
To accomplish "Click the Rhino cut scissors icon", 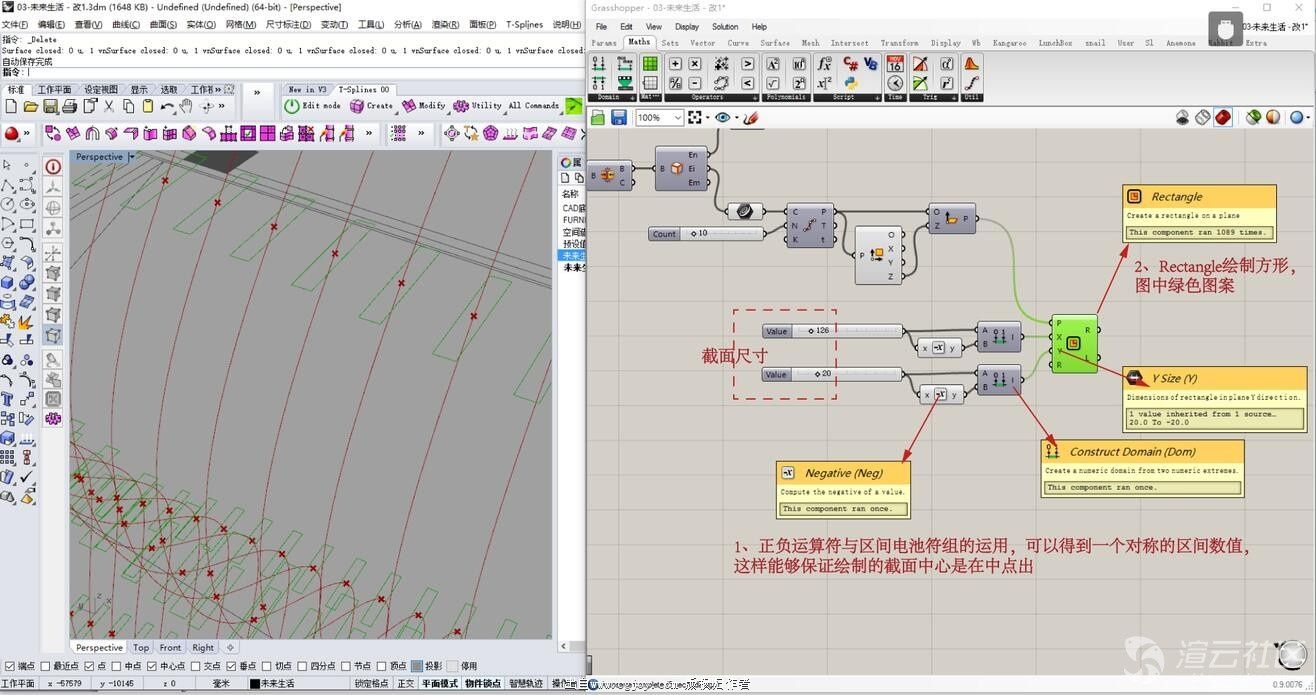I will [x=109, y=106].
